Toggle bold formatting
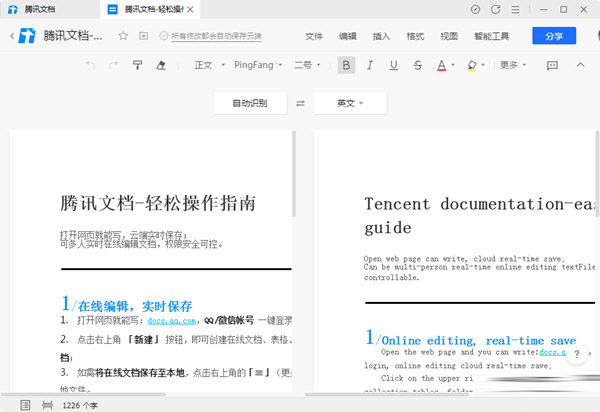 pos(346,65)
